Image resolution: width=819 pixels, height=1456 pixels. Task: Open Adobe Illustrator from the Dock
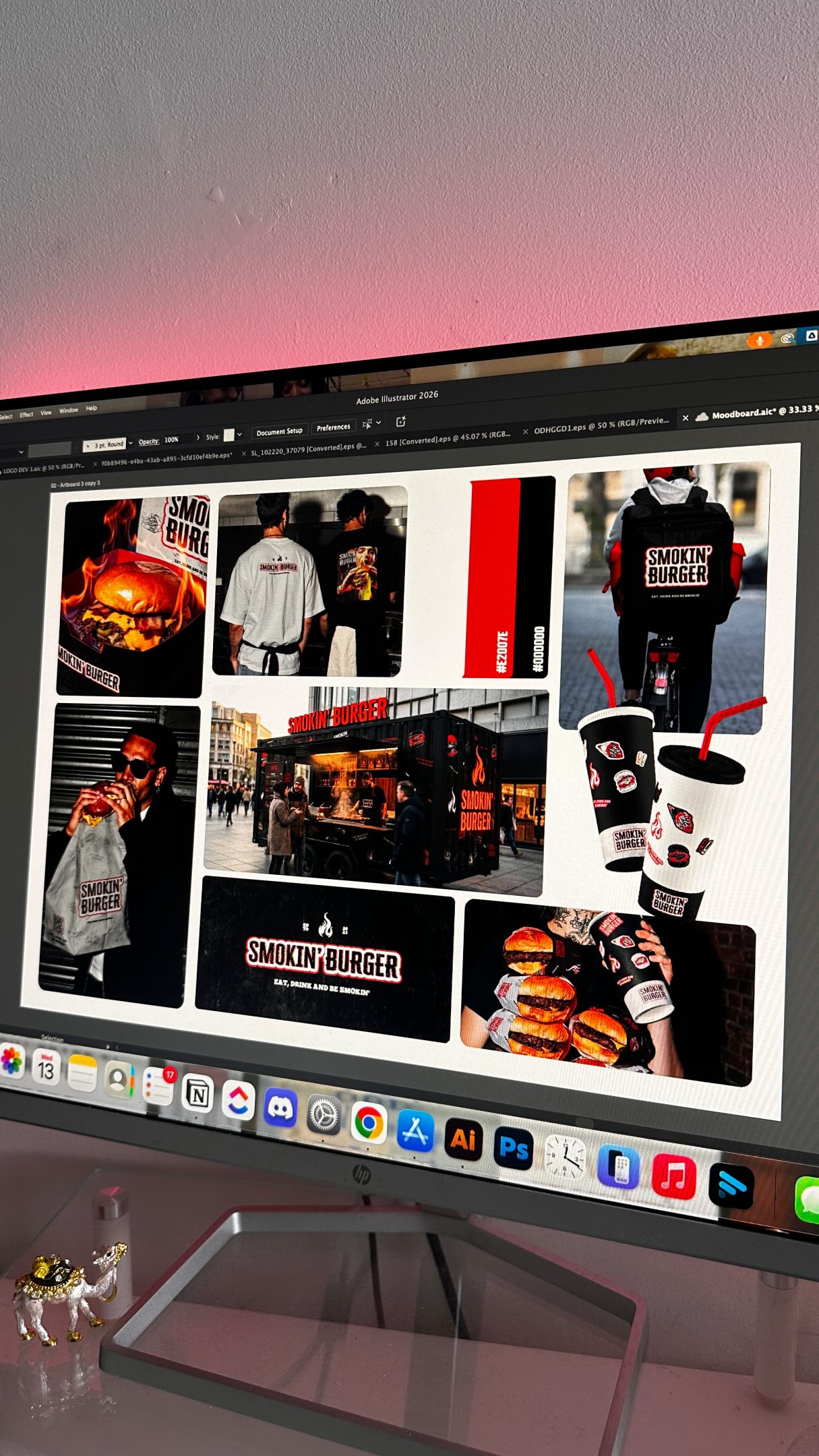tap(463, 1139)
